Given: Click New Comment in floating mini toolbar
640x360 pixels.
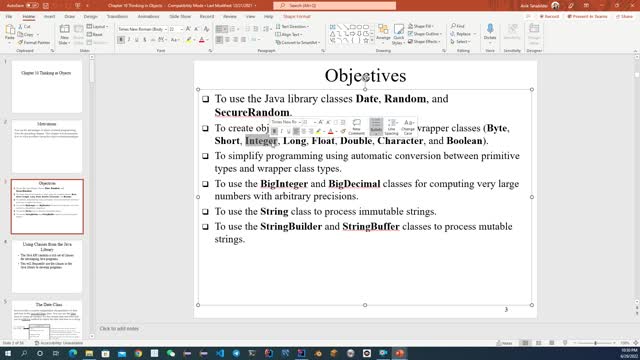Looking at the screenshot, I should point(356,127).
